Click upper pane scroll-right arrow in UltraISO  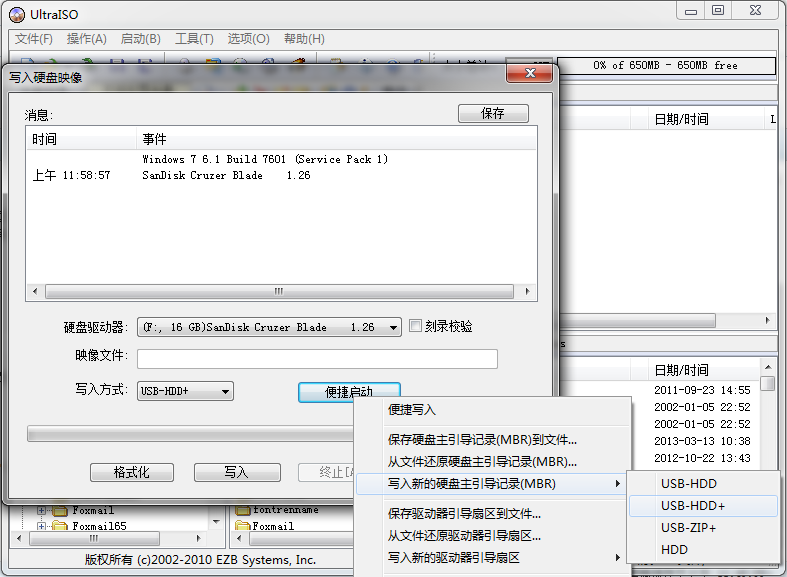(767, 320)
